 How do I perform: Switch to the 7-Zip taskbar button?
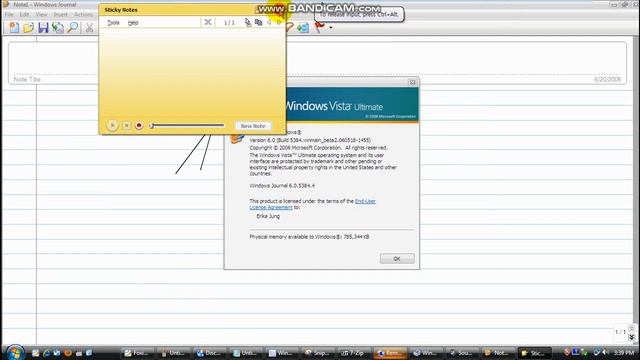[x=353, y=353]
